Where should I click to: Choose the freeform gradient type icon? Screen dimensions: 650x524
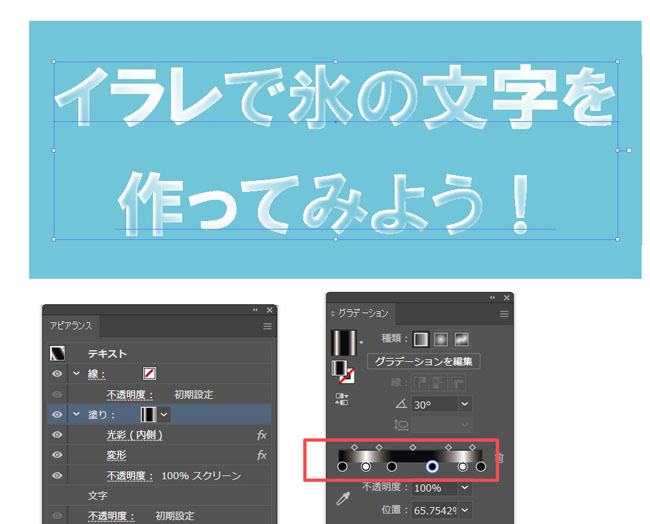[462, 340]
